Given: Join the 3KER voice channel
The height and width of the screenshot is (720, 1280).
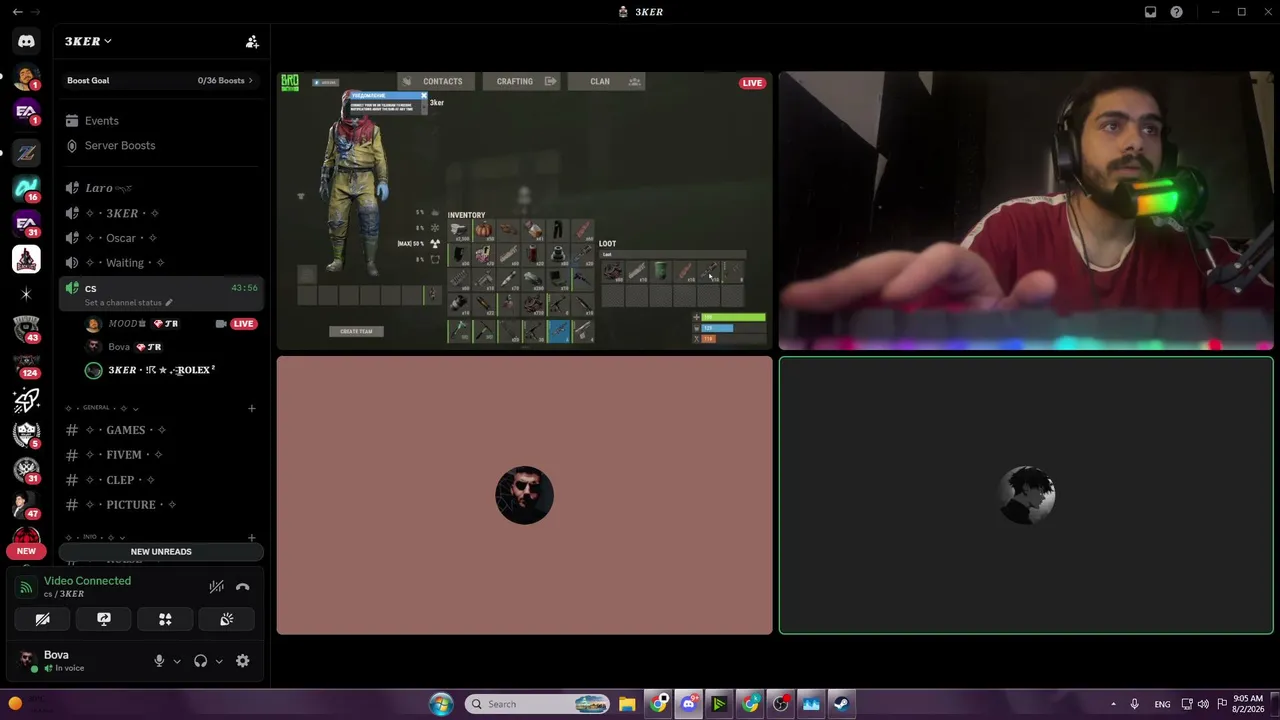Looking at the screenshot, I should [162, 213].
